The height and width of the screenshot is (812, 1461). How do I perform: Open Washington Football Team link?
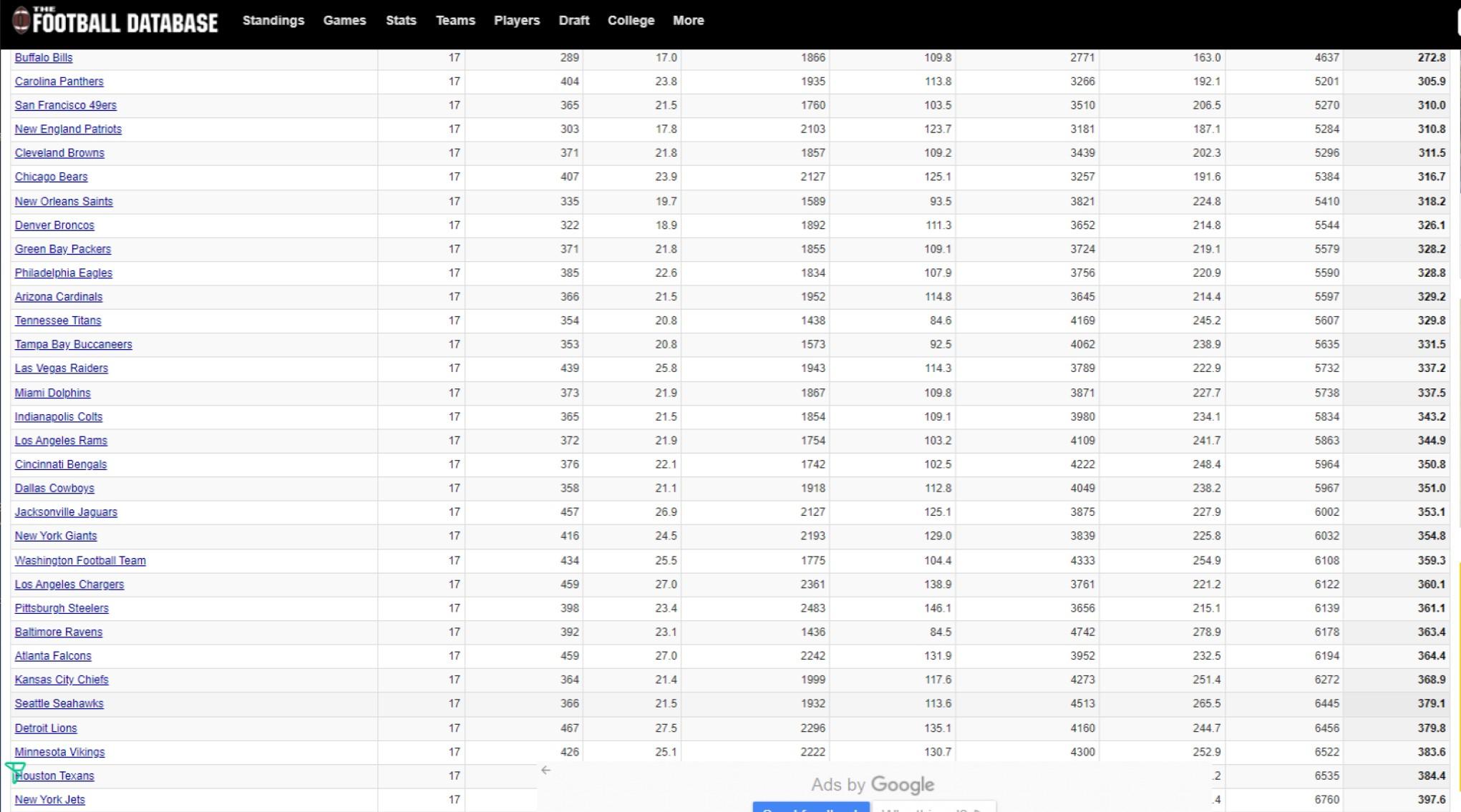80,561
